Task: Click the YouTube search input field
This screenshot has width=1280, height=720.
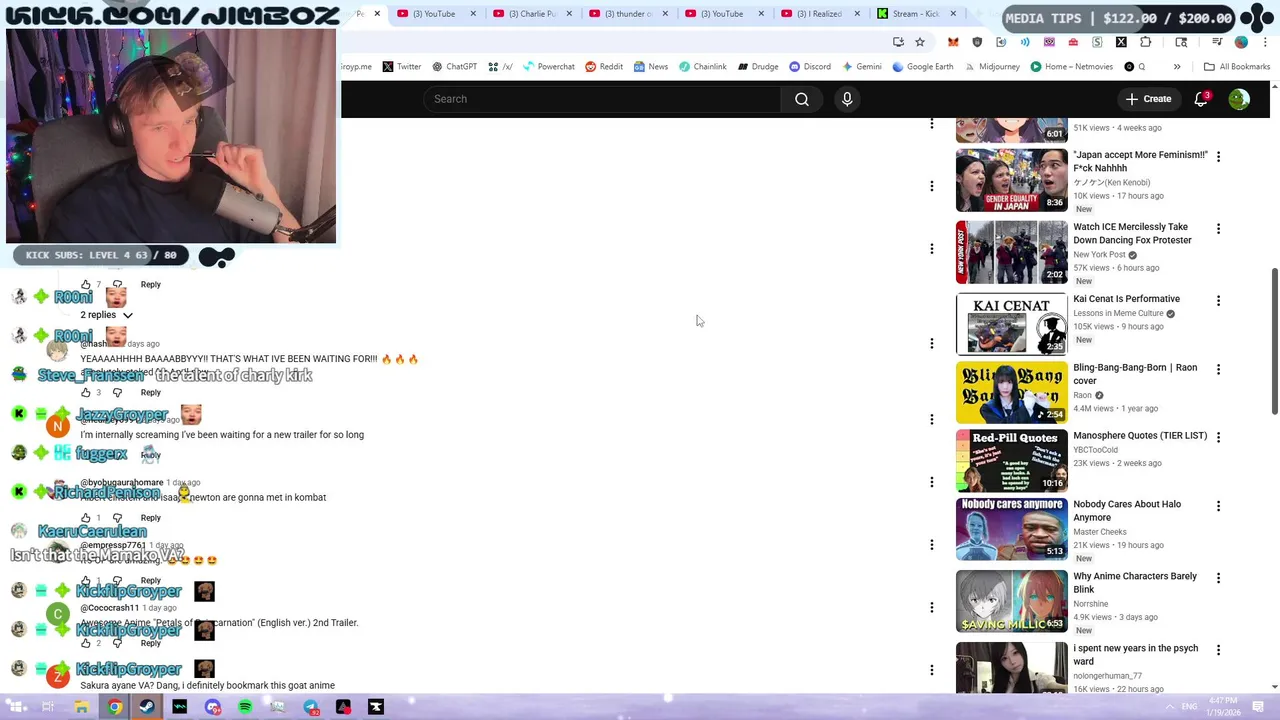Action: pos(602,99)
